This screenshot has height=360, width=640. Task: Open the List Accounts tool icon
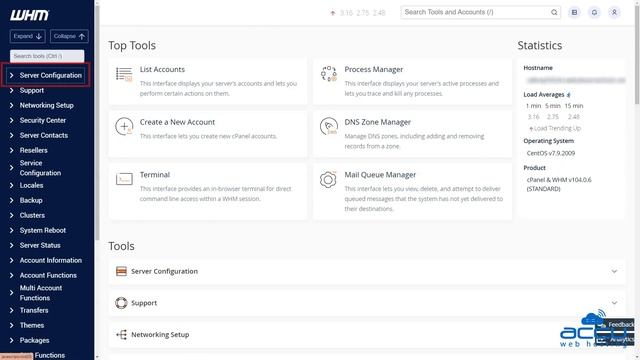[124, 74]
